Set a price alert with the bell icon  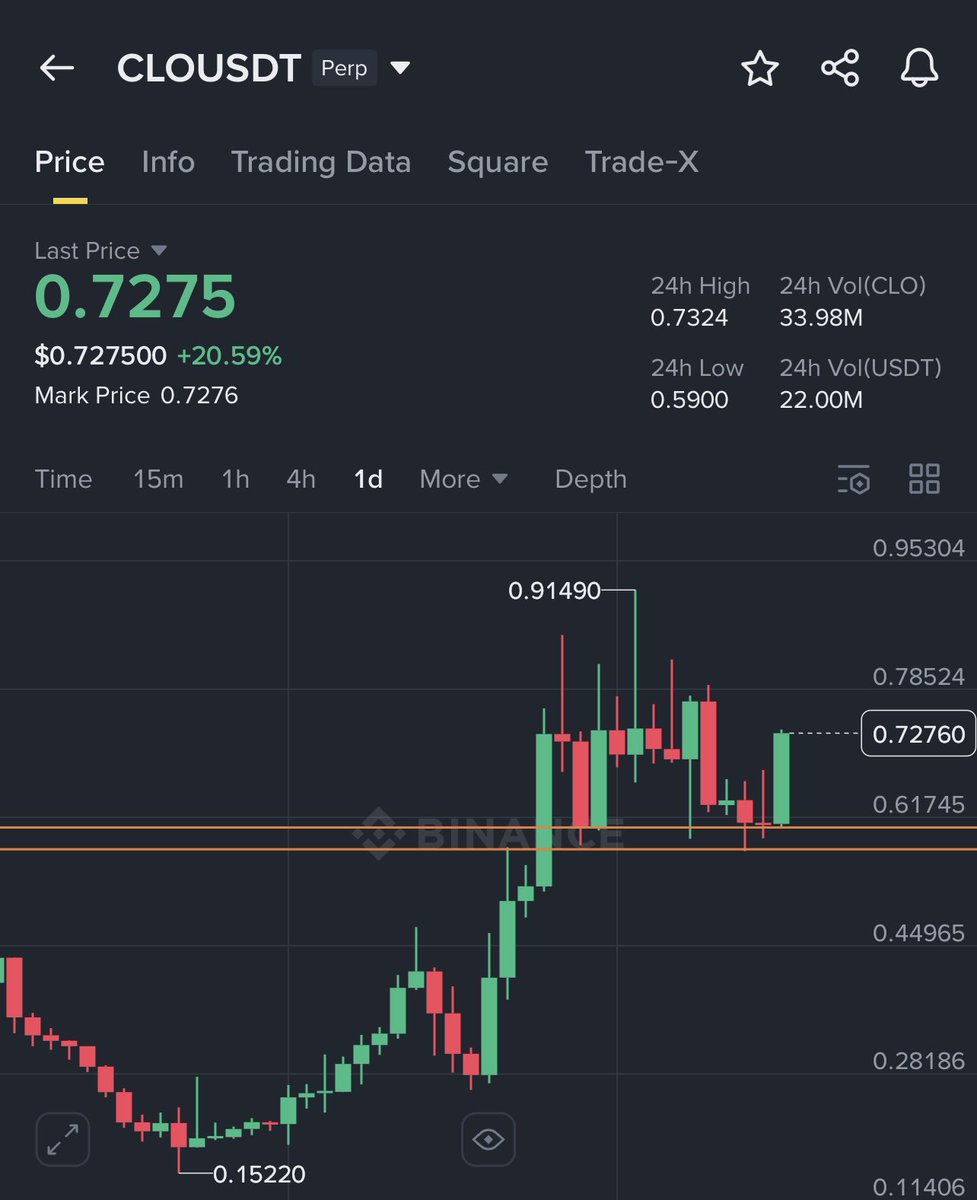pos(919,68)
